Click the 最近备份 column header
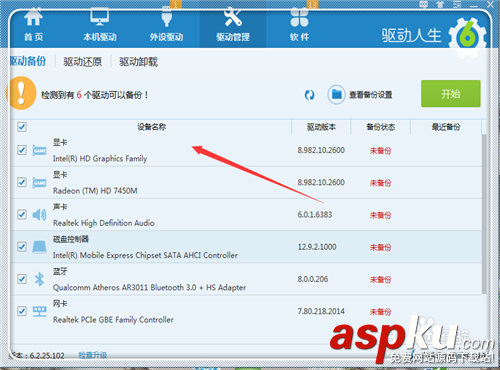The width and height of the screenshot is (500, 370). pyautogui.click(x=446, y=127)
